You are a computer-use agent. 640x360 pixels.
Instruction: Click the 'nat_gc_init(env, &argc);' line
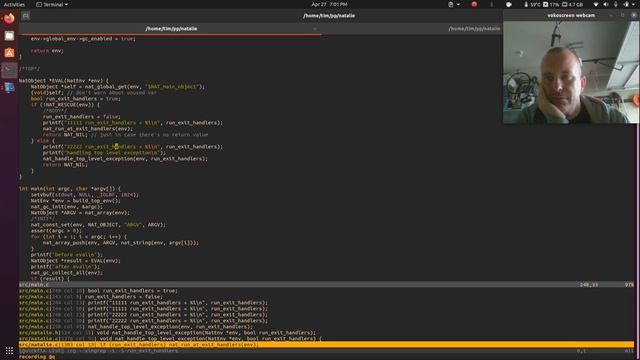point(67,207)
